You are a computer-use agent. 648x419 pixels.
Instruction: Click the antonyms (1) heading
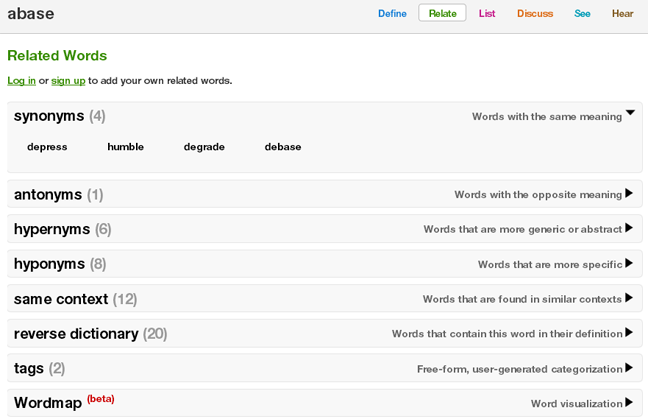(x=58, y=195)
